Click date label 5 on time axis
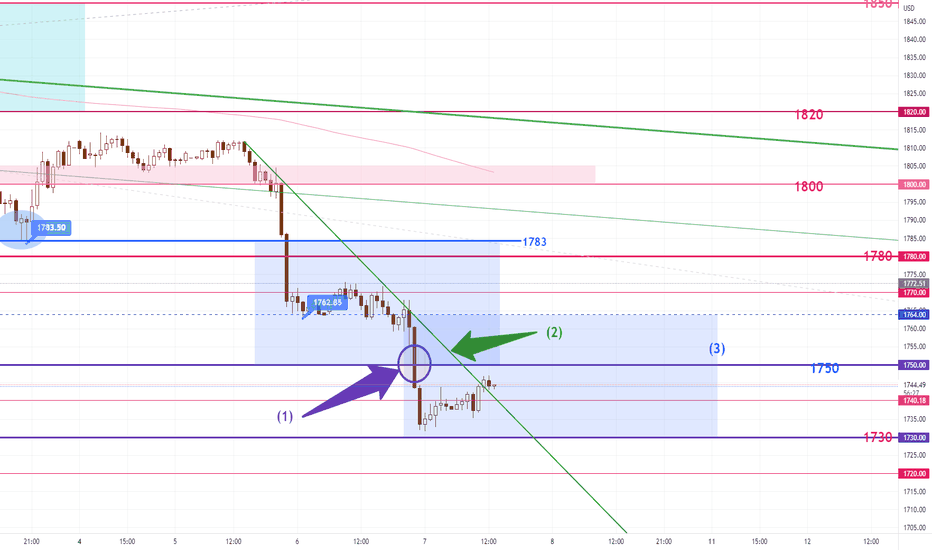Image resolution: width=932 pixels, height=550 pixels. pyautogui.click(x=175, y=542)
